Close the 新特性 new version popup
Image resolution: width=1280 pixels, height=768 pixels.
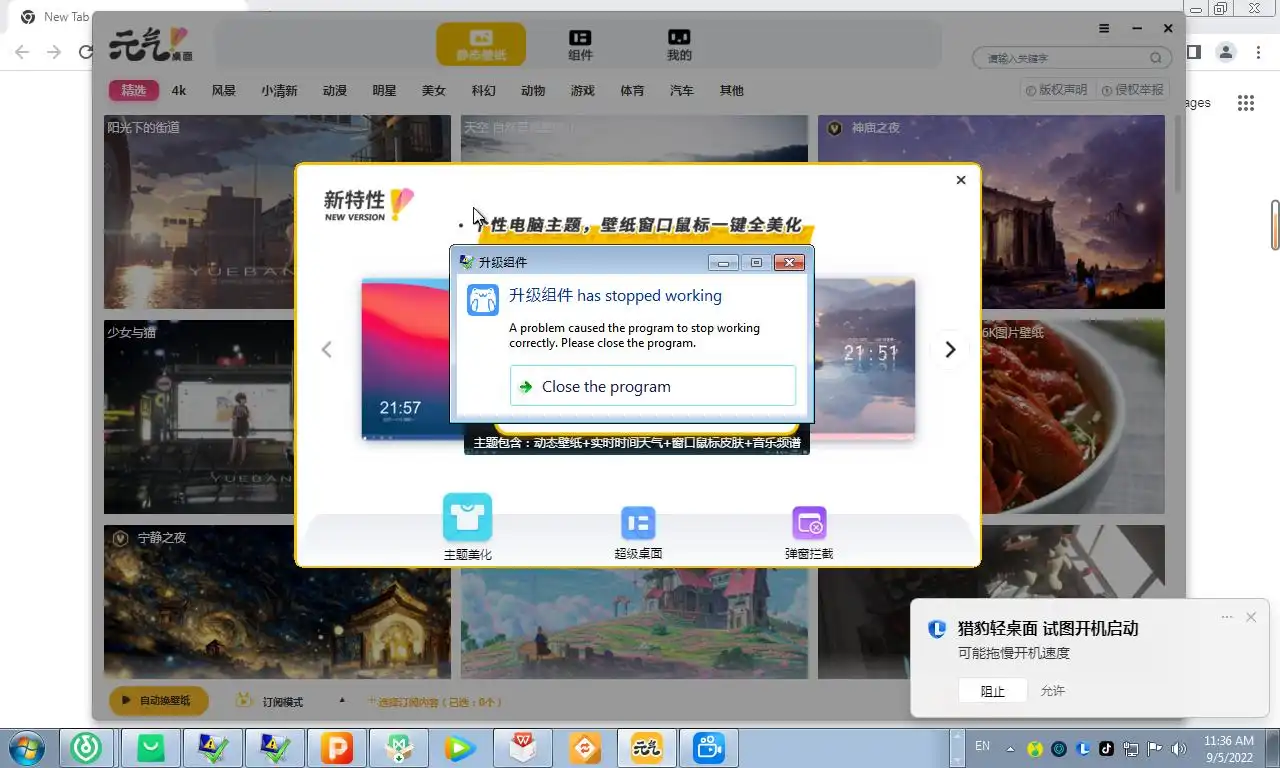961,180
